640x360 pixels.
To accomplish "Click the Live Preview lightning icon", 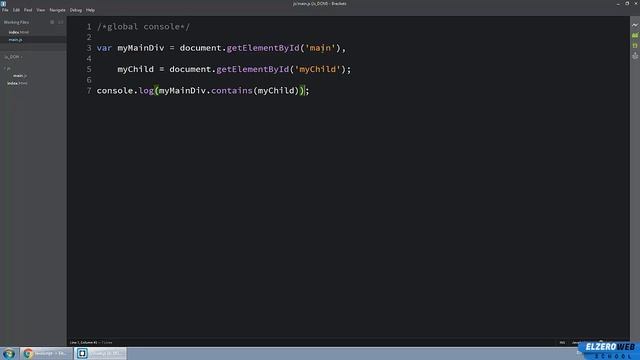I will click(x=635, y=25).
